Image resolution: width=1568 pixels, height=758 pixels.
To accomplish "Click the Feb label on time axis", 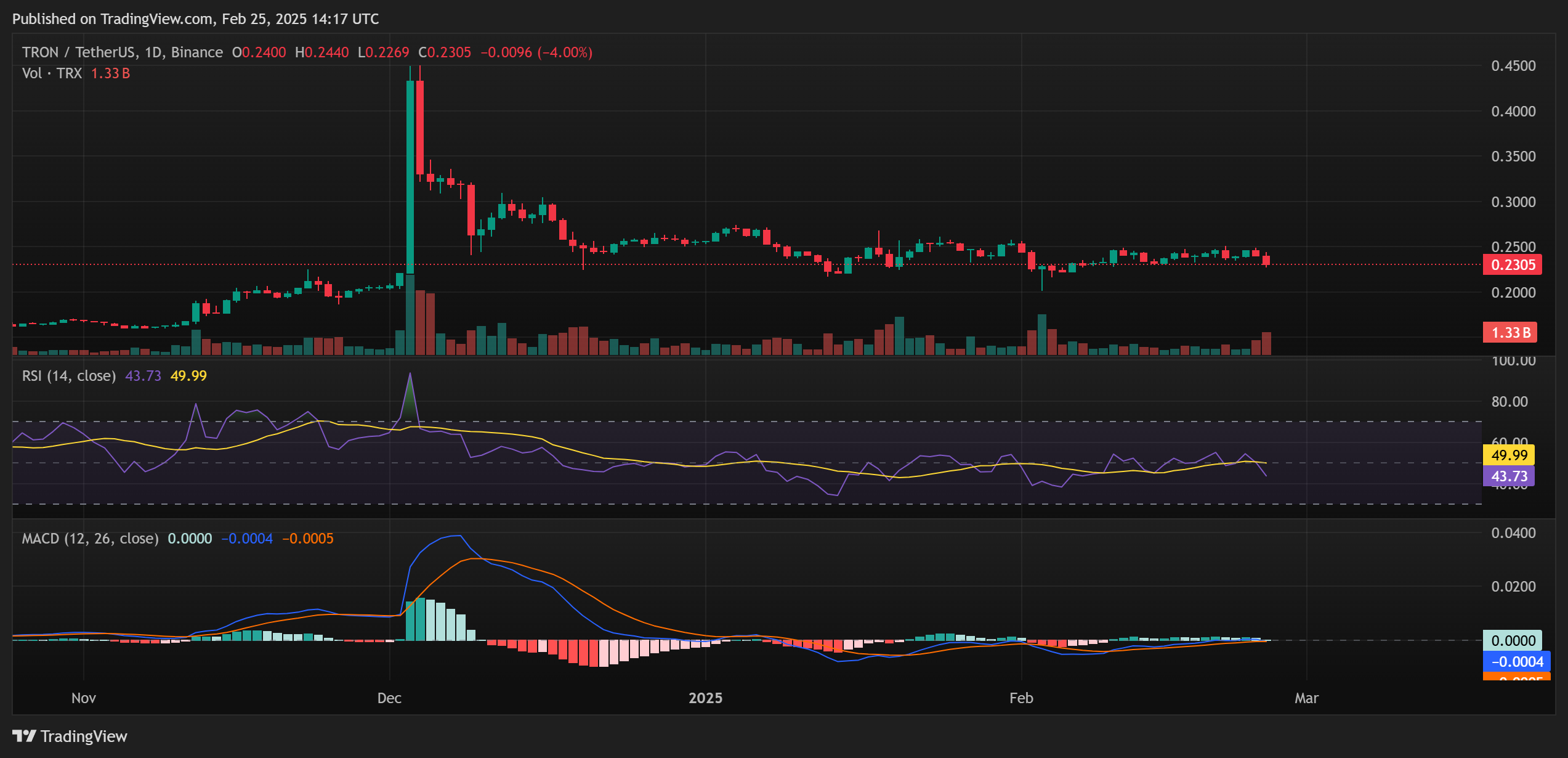I will [1021, 698].
